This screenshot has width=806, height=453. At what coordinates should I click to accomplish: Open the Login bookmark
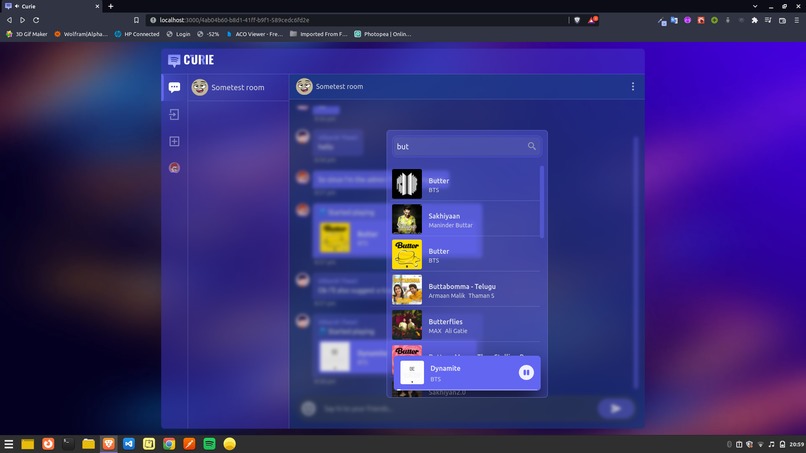pyautogui.click(x=178, y=34)
